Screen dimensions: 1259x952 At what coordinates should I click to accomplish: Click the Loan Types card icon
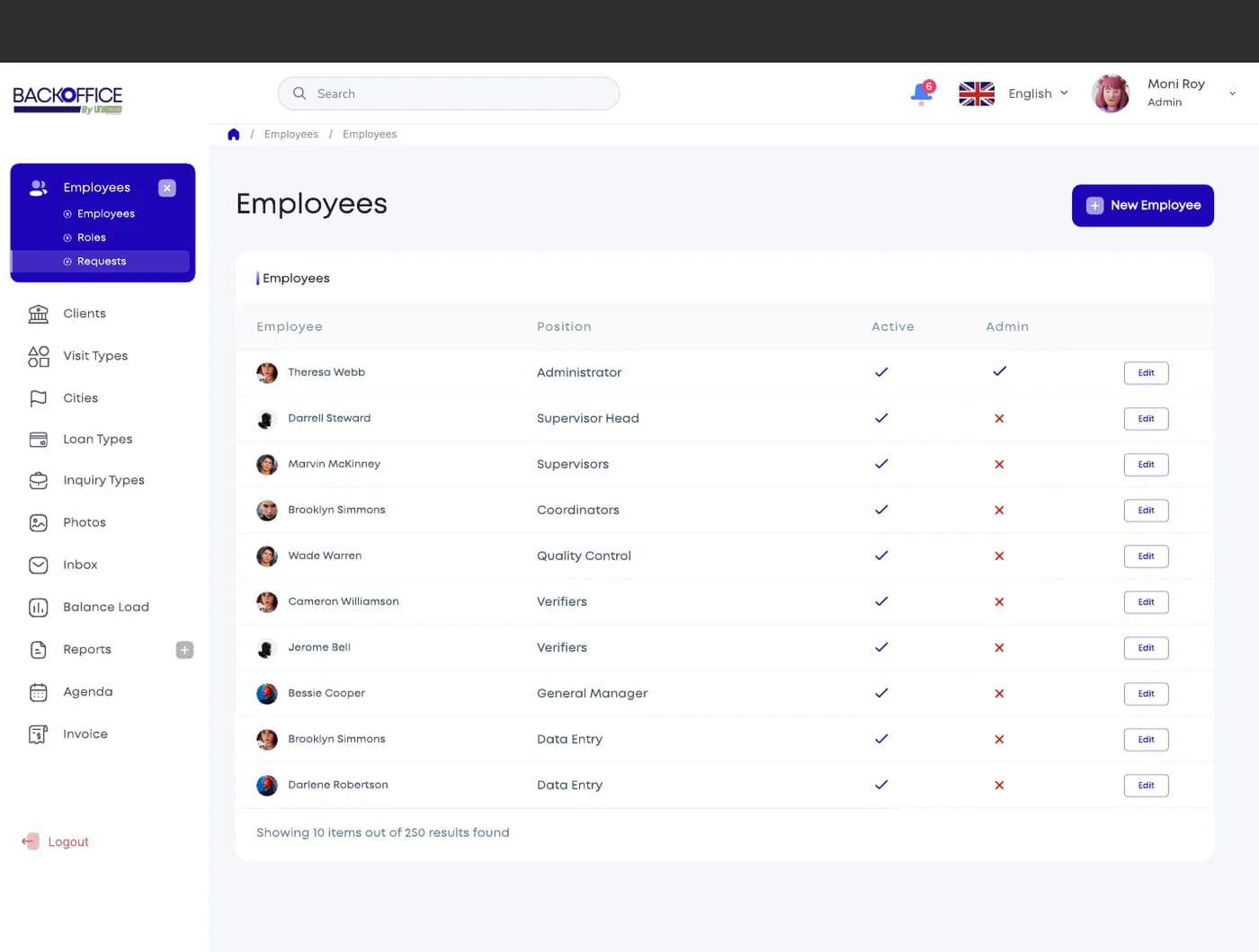(38, 440)
